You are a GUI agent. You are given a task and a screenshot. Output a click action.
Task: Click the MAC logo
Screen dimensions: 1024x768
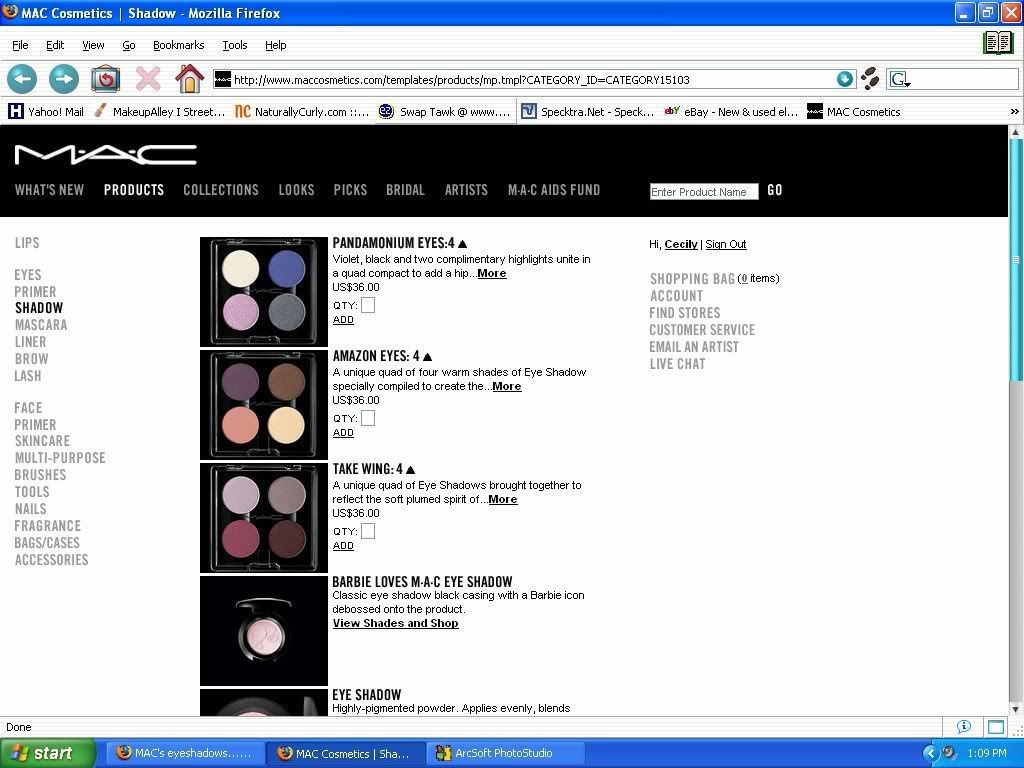click(106, 154)
